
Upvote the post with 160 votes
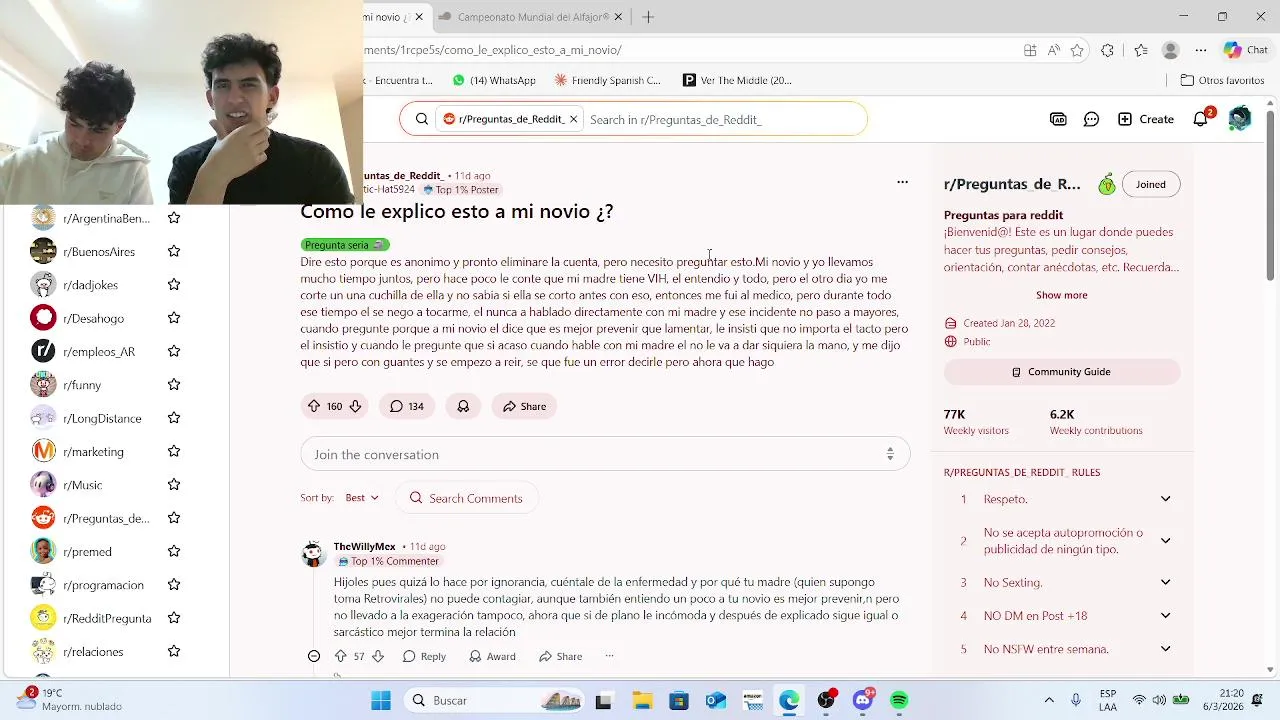(x=314, y=406)
